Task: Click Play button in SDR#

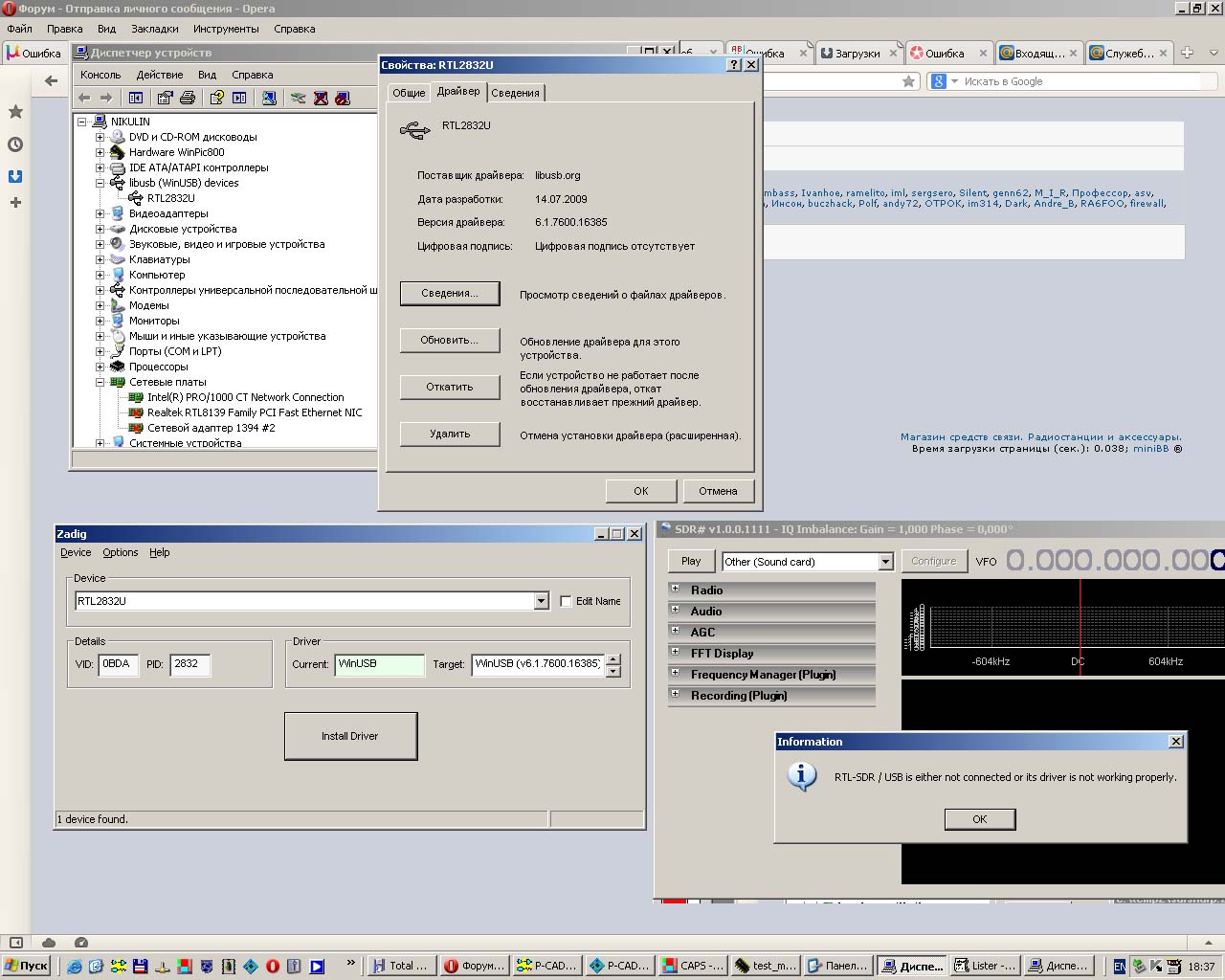Action: 691,561
